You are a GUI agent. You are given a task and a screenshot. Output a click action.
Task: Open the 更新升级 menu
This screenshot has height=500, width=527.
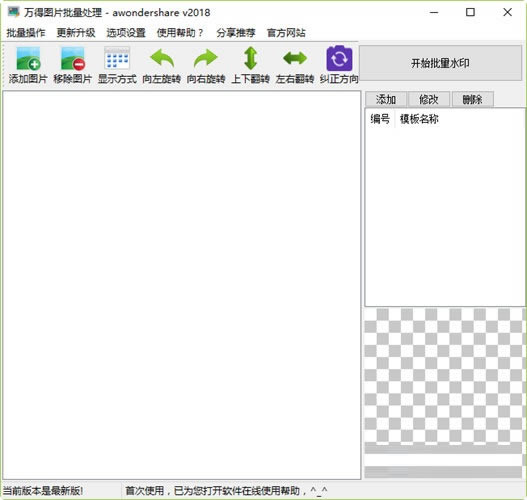(x=76, y=33)
